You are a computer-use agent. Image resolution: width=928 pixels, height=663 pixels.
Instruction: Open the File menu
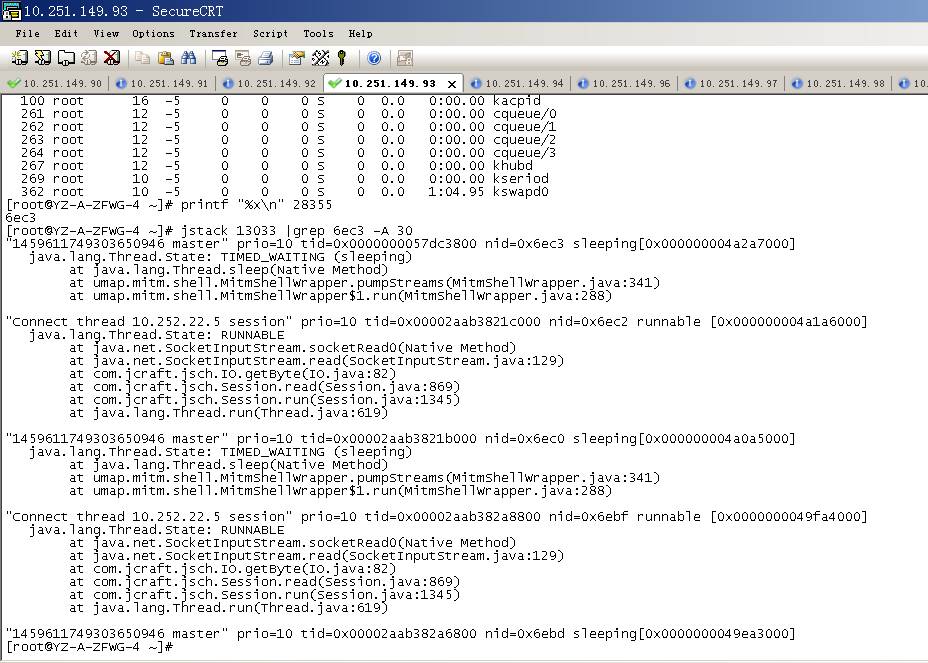(x=27, y=33)
